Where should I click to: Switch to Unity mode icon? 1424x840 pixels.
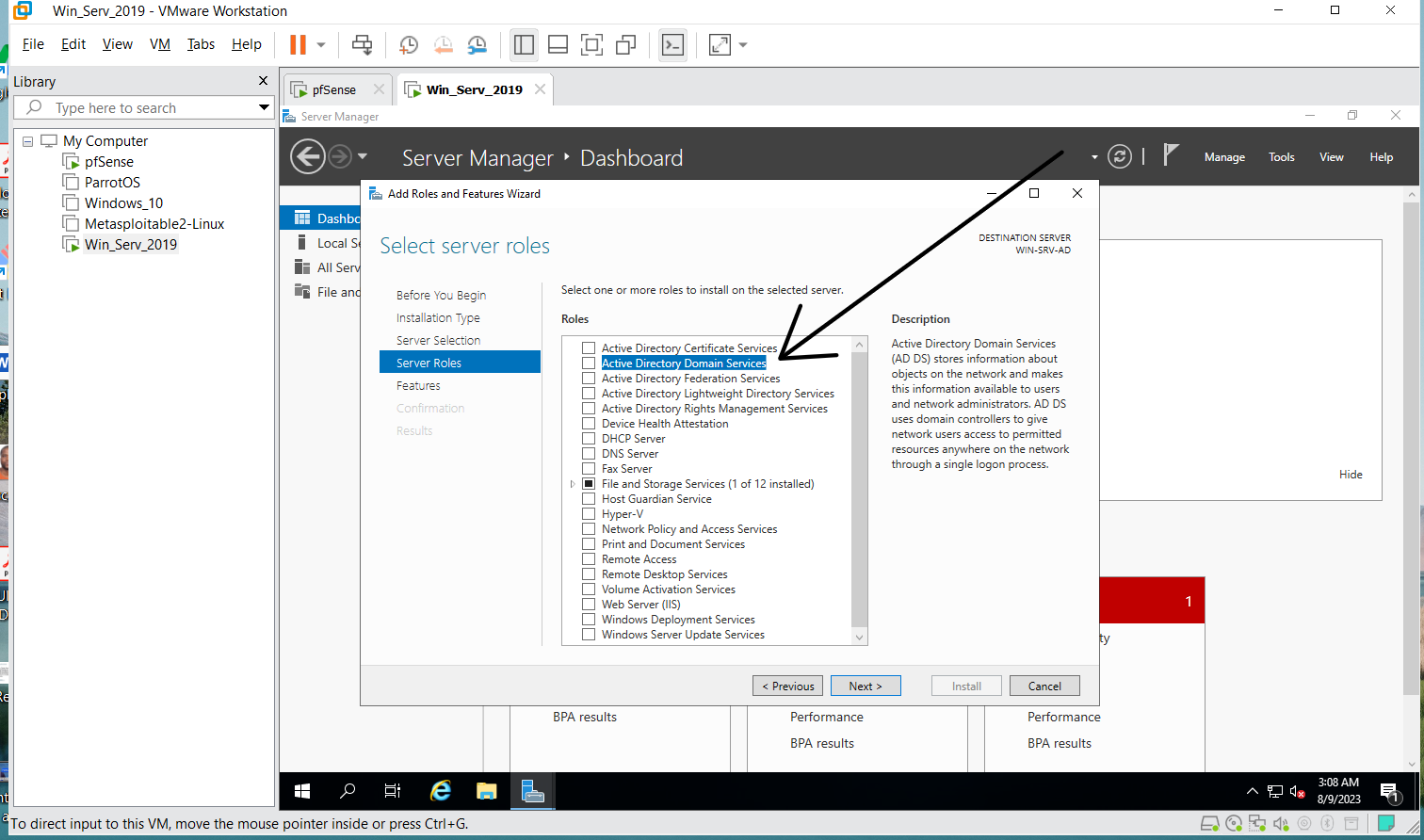(625, 44)
